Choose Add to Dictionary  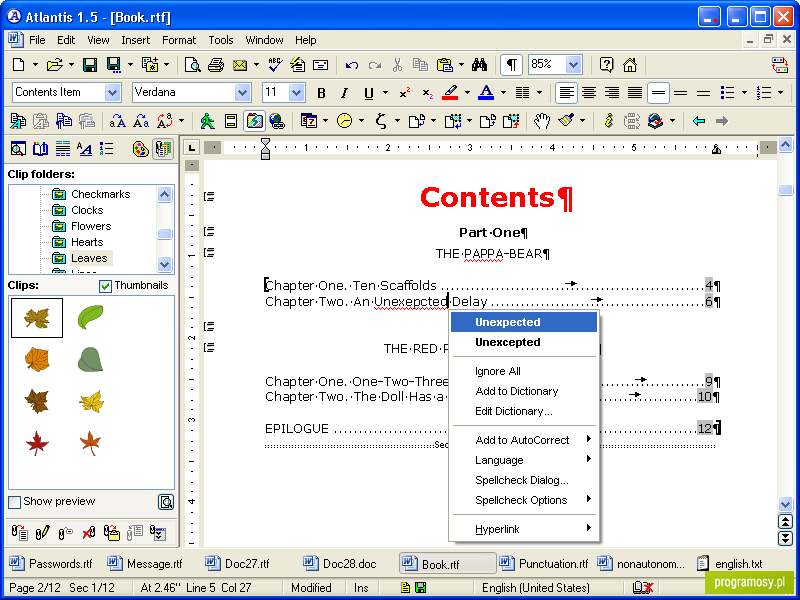coord(524,391)
